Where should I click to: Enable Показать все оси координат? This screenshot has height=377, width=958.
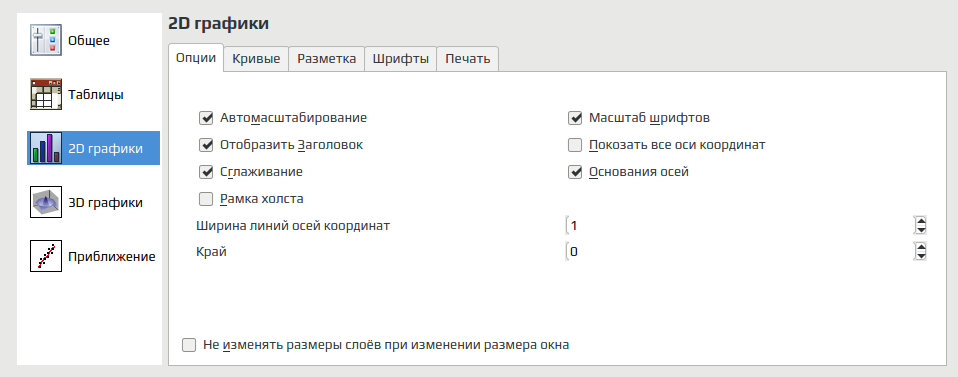574,145
